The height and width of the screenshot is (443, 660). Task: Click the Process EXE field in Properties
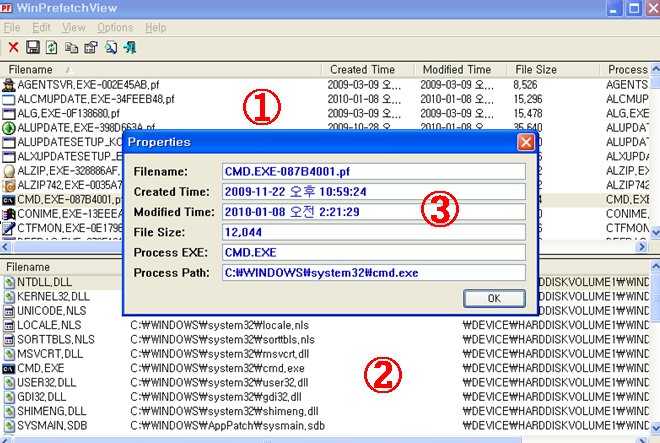click(374, 252)
